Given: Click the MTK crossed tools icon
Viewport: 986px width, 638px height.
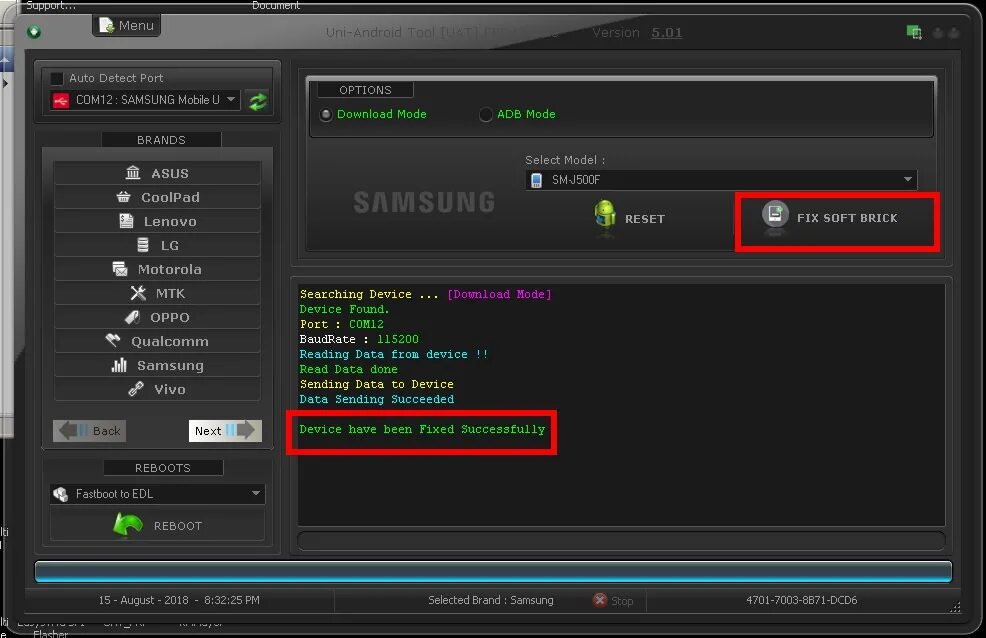Looking at the screenshot, I should (x=138, y=293).
